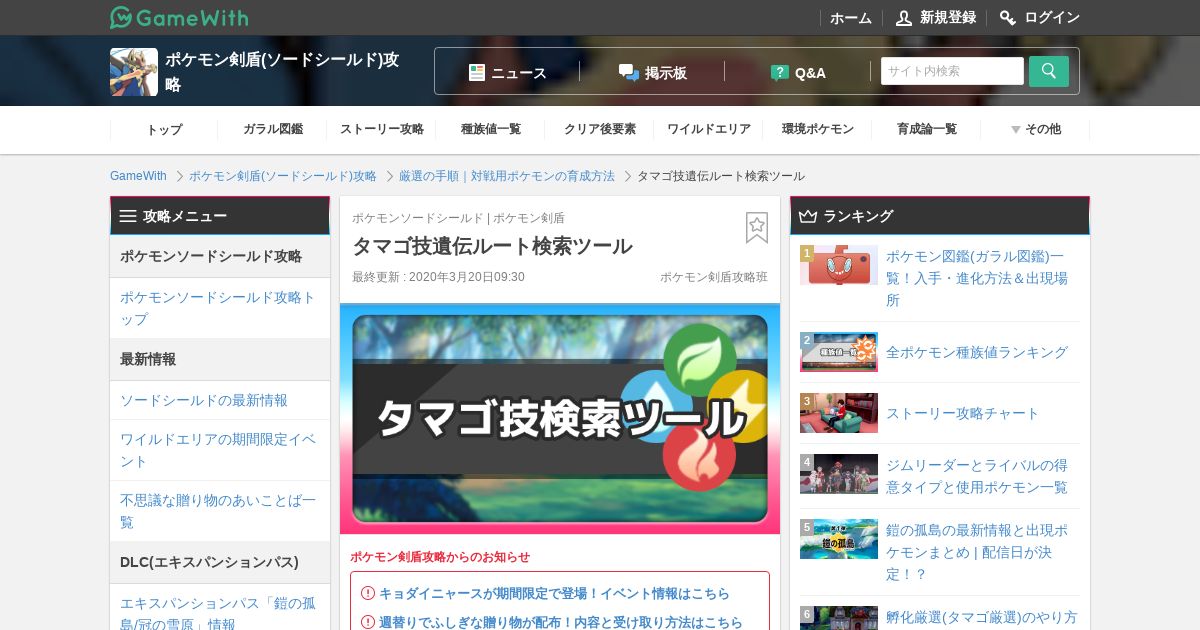Click rank 1 ポケモン図鑑 thumbnail
The height and width of the screenshot is (630, 1200).
point(839,265)
